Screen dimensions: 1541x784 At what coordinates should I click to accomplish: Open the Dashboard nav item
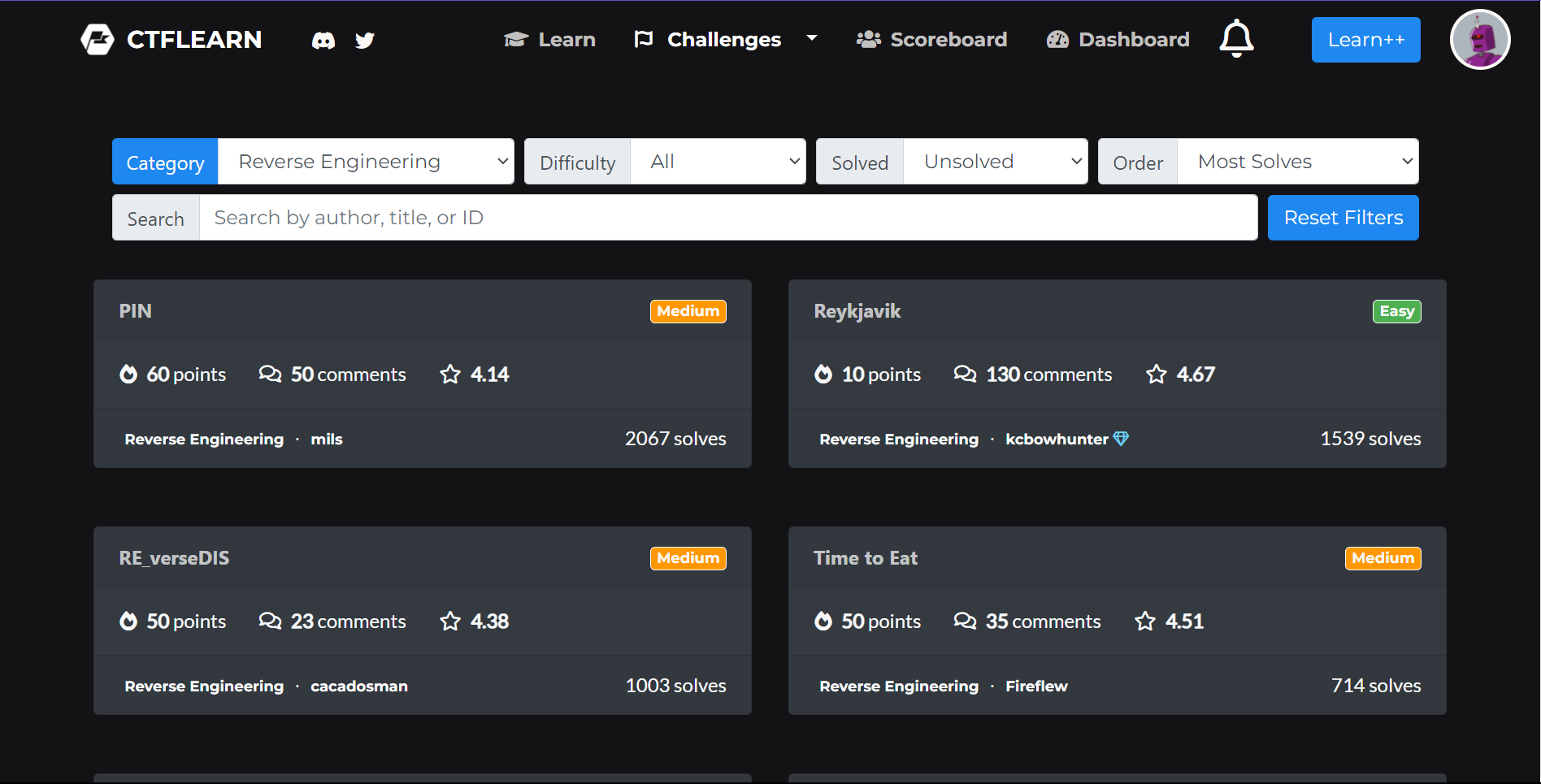pos(1118,40)
